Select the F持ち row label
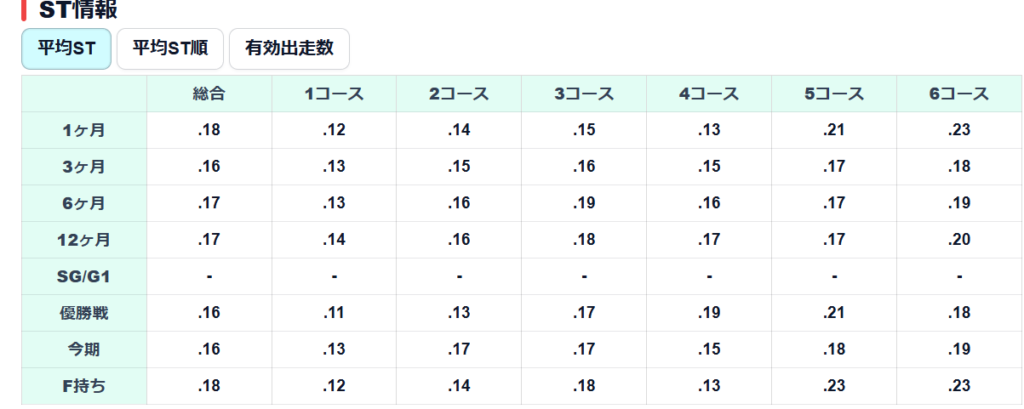This screenshot has height=409, width=1024. coord(84,386)
